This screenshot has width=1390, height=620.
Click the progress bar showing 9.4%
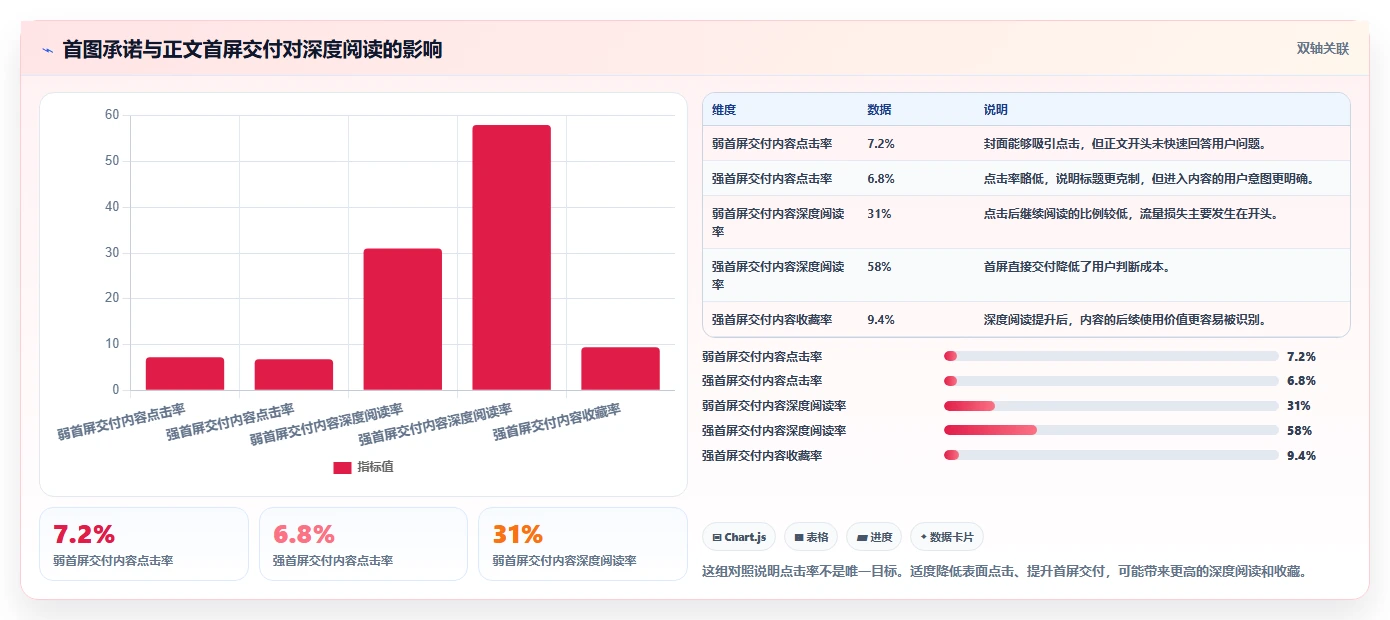[1111, 456]
